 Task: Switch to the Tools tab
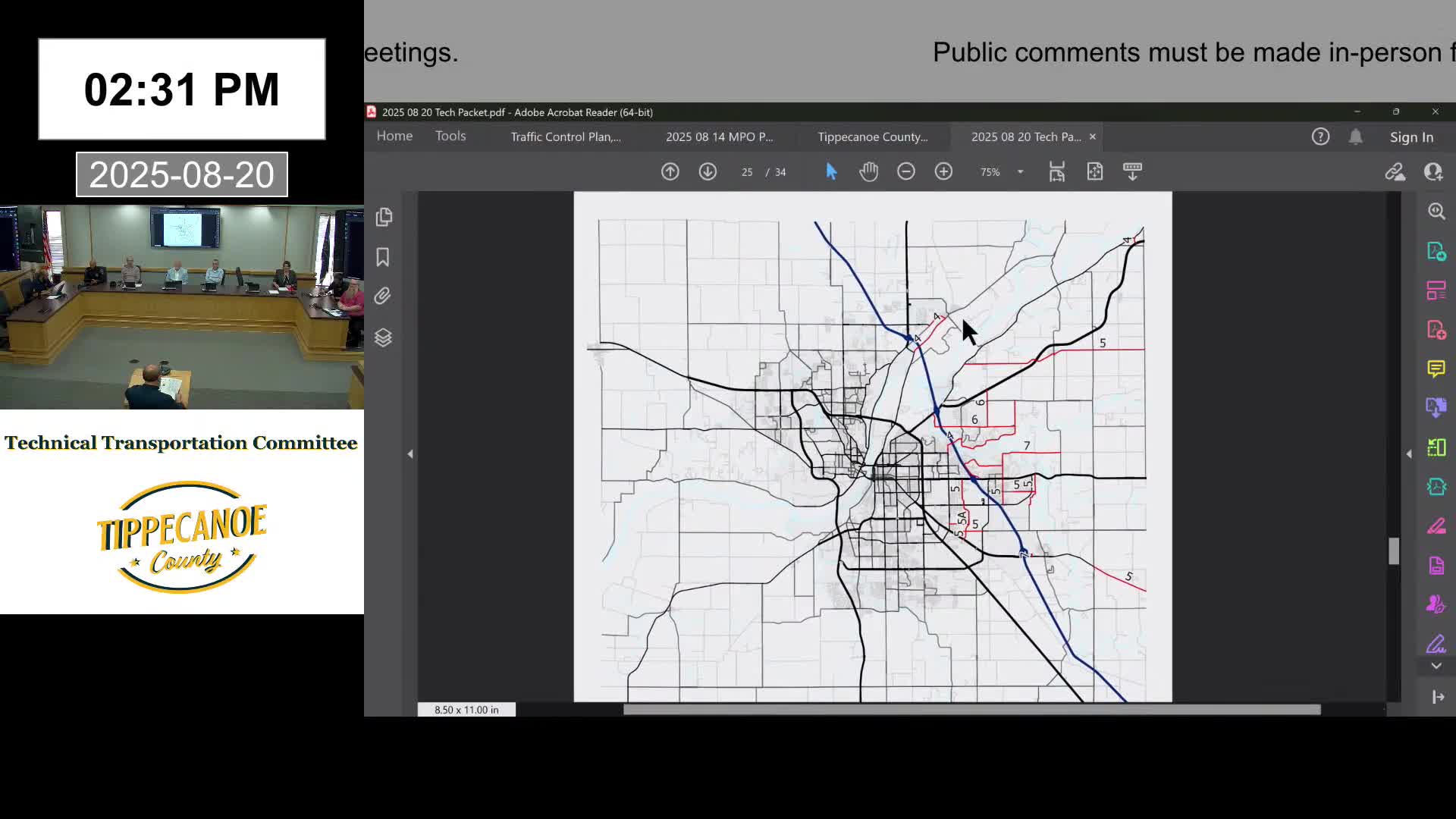pos(450,136)
